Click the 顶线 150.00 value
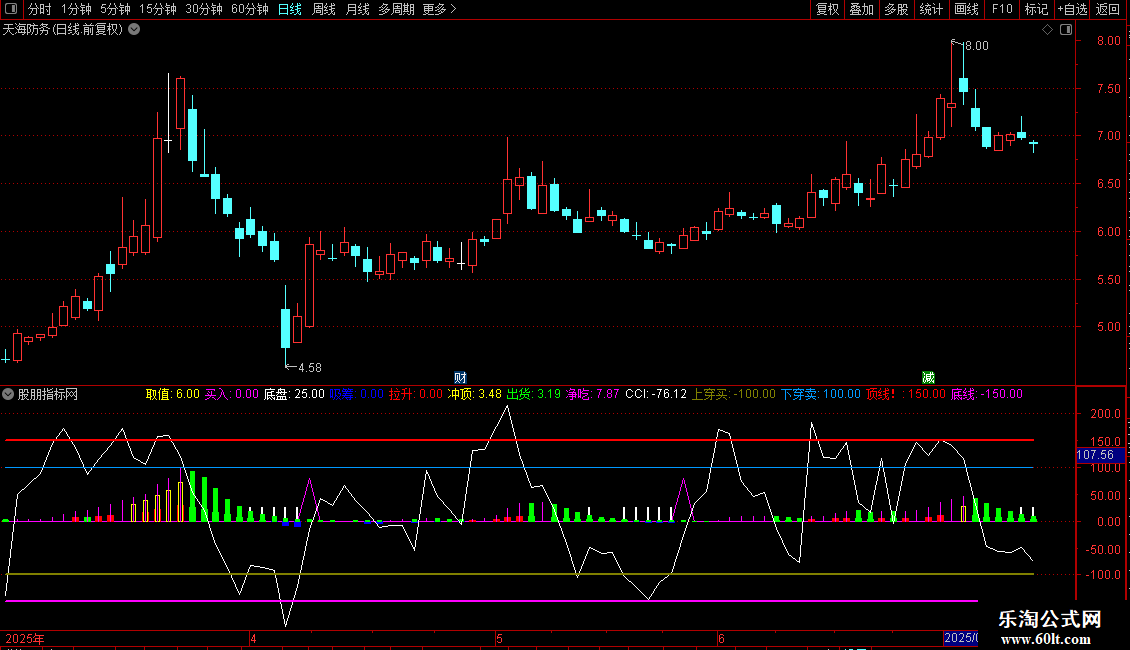 (906, 394)
